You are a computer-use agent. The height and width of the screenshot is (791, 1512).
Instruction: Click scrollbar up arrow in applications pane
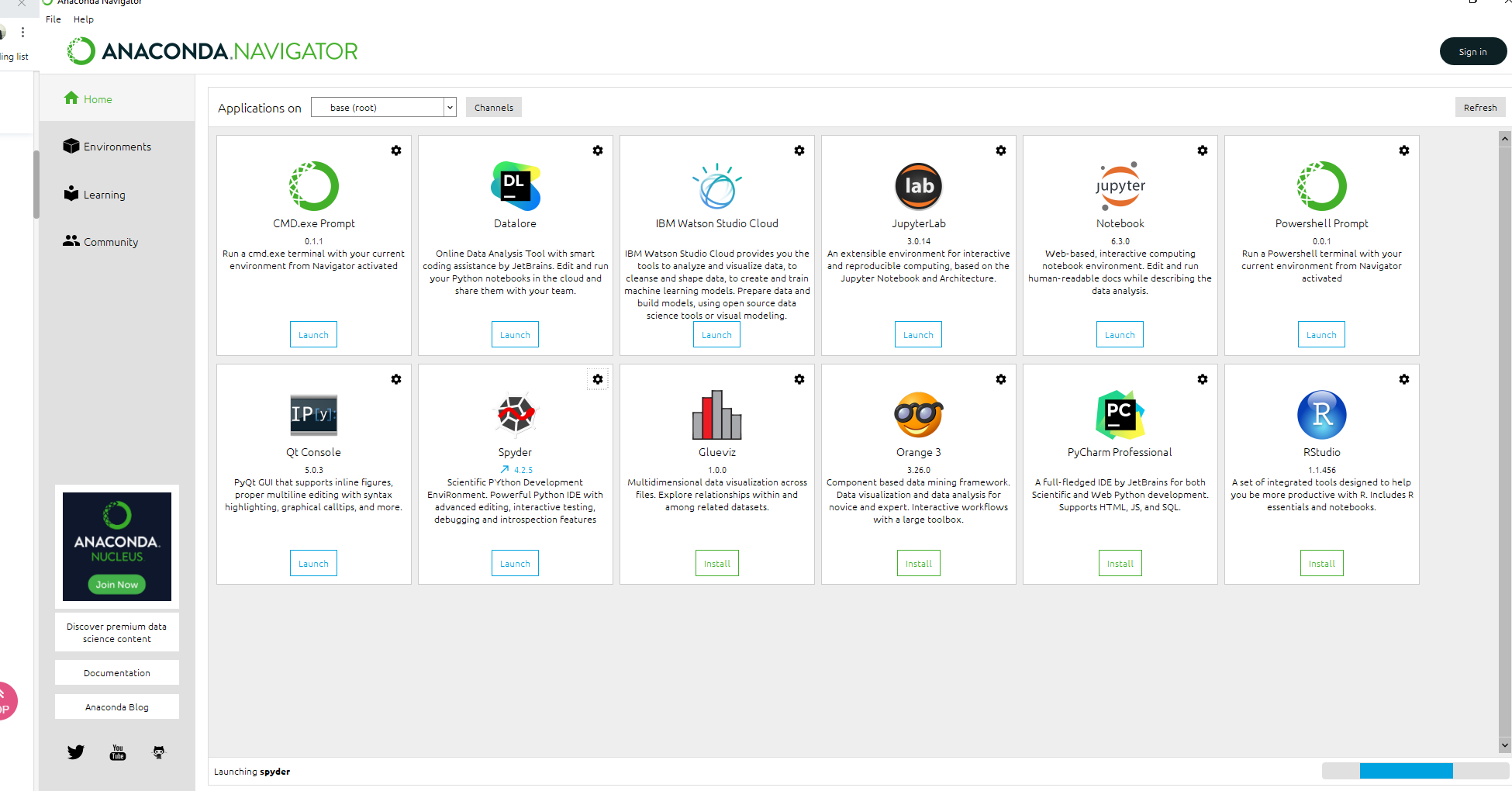point(1505,139)
